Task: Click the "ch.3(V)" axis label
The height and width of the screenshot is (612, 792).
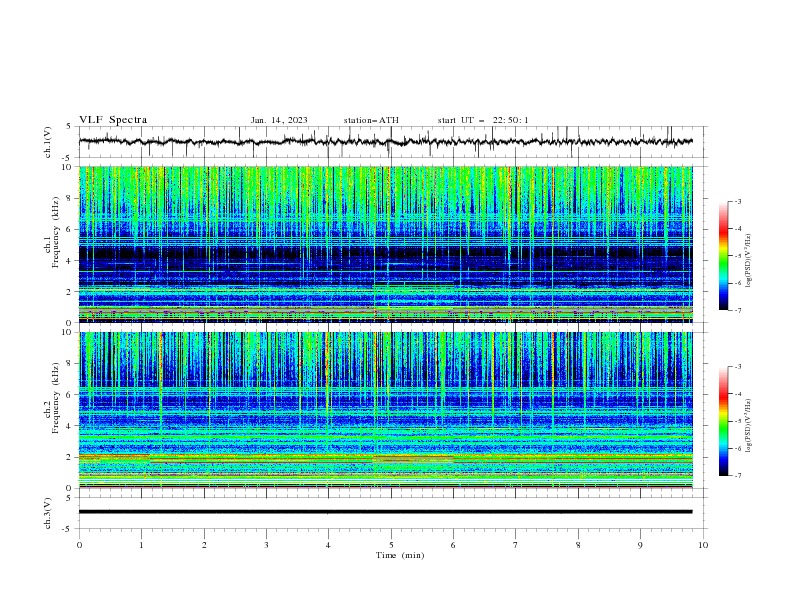Action: [x=48, y=514]
